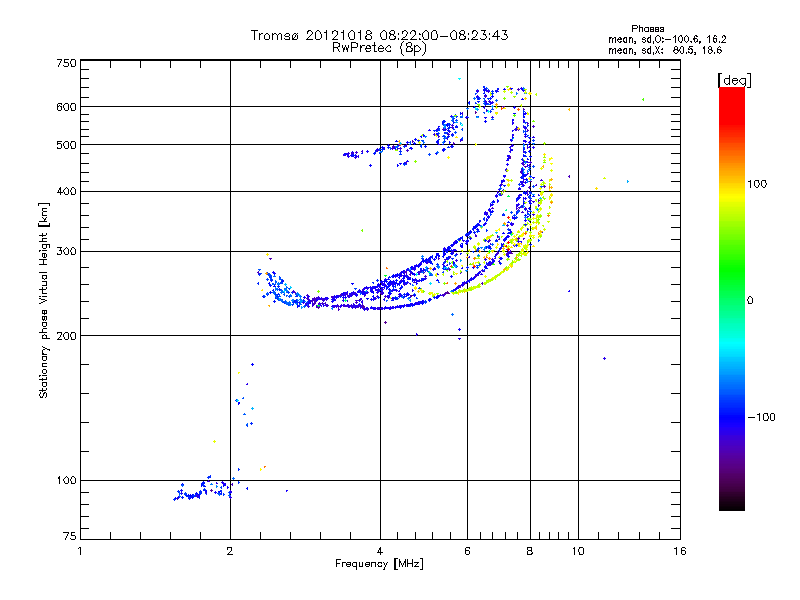Click the colorbar label '-100'
800x600 pixels.
coord(762,417)
